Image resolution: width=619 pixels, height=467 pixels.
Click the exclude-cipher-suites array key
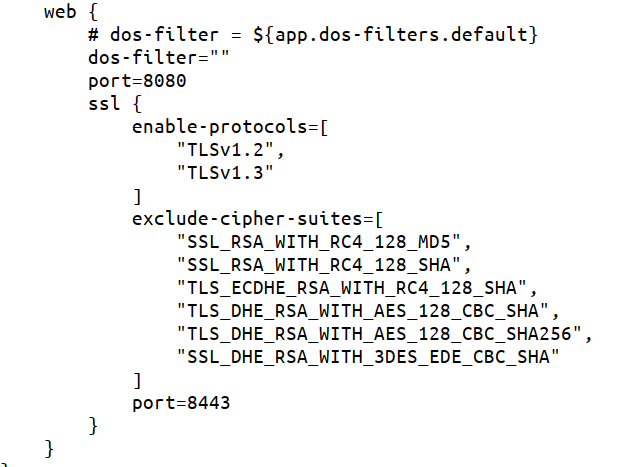point(257,217)
